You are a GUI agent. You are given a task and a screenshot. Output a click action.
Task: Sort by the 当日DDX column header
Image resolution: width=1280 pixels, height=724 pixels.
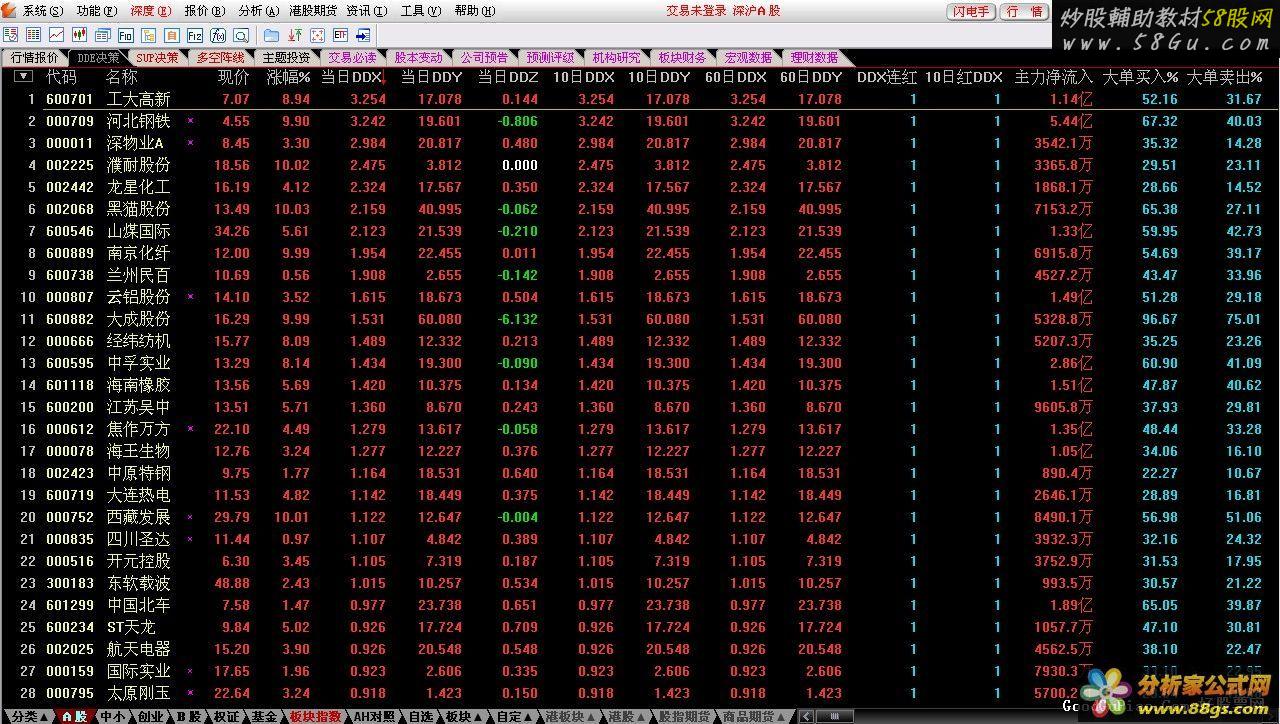pos(352,77)
